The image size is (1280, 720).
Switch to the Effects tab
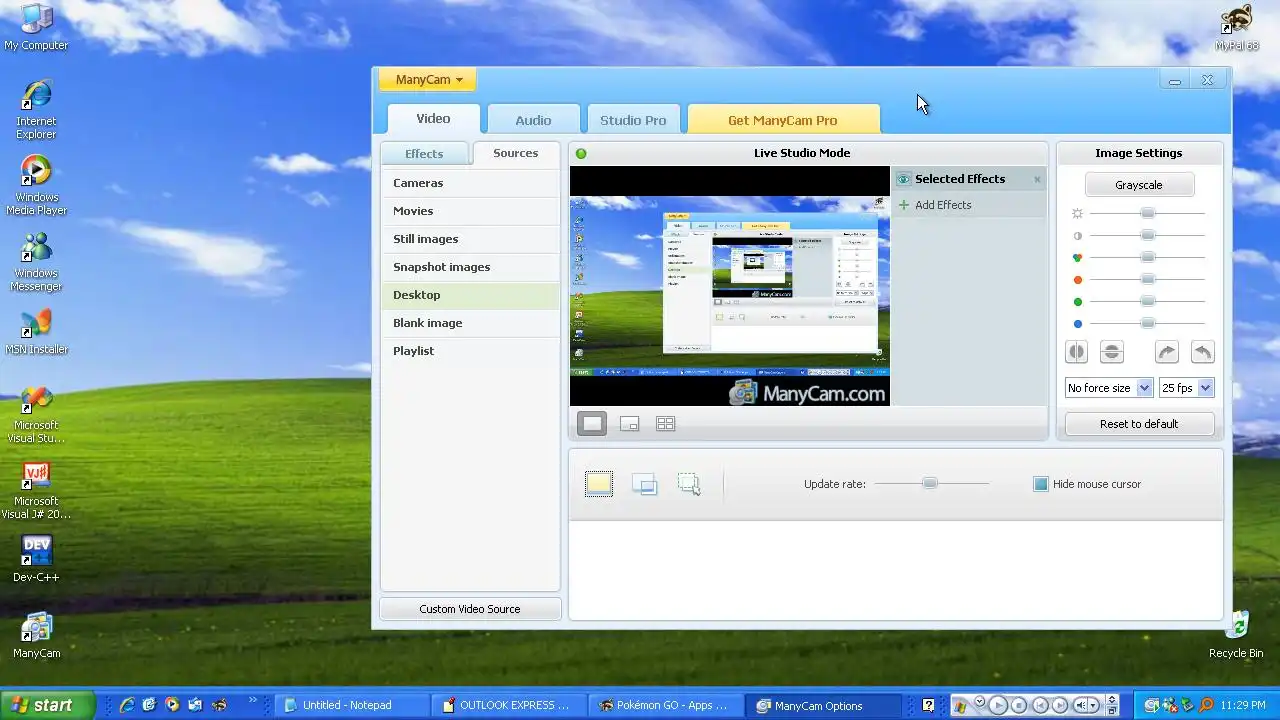(x=424, y=154)
